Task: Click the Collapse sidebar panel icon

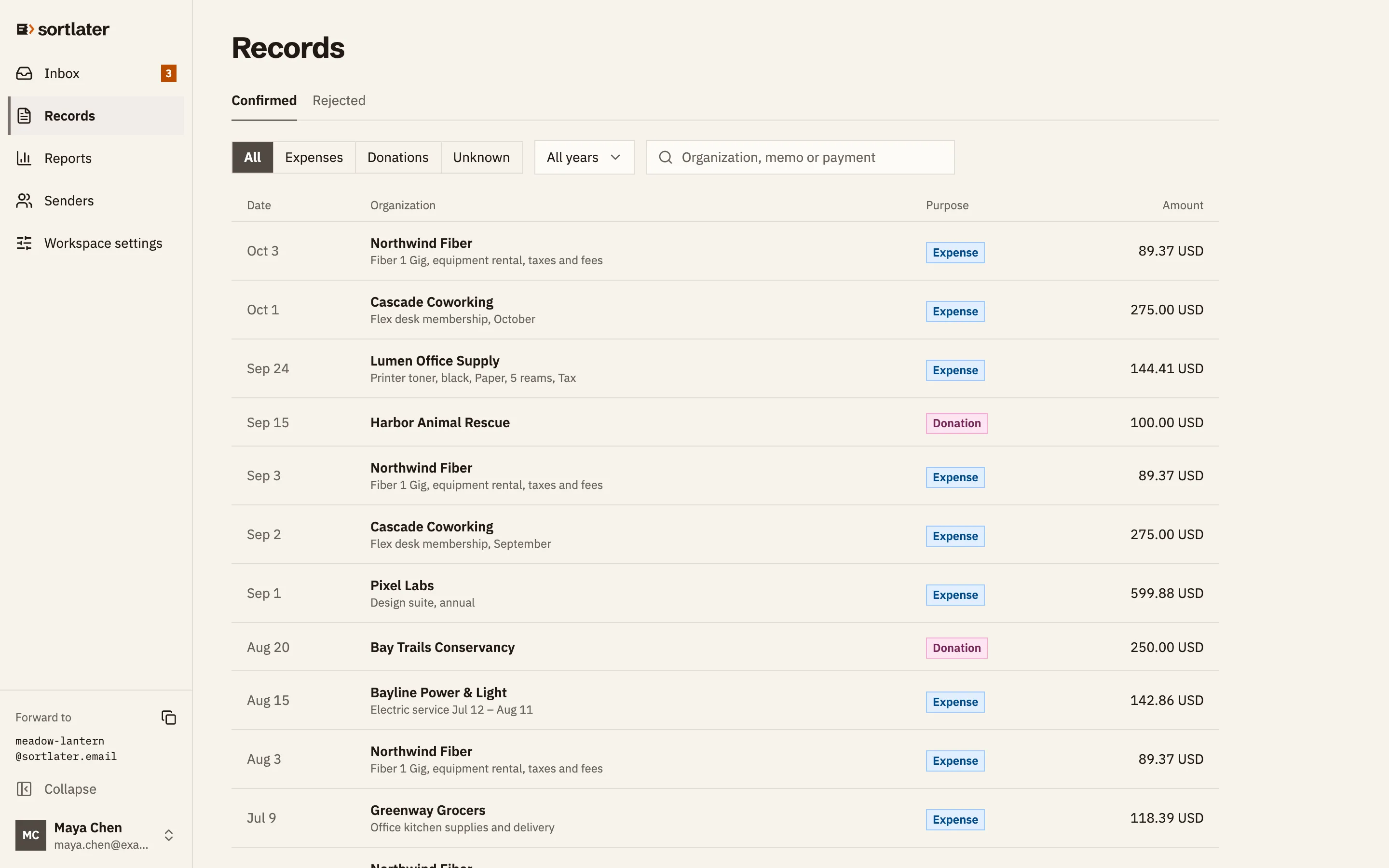Action: [24, 789]
